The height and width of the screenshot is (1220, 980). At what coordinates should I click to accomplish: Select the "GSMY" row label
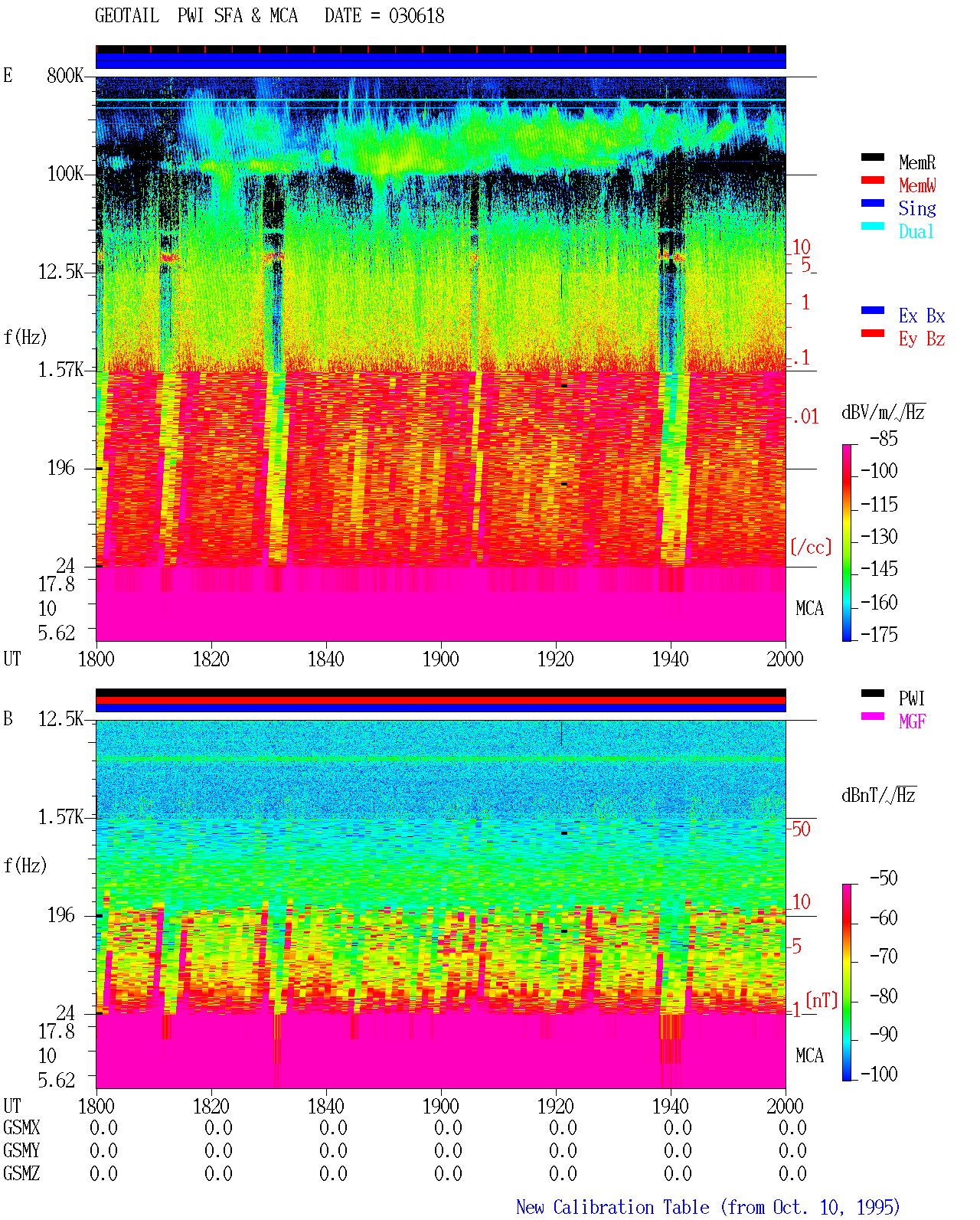coord(21,1150)
